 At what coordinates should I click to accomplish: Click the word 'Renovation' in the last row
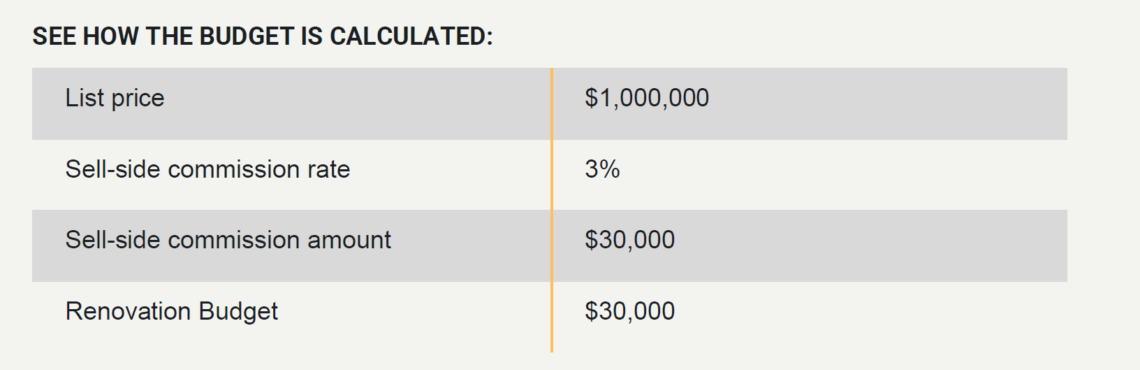coord(128,311)
